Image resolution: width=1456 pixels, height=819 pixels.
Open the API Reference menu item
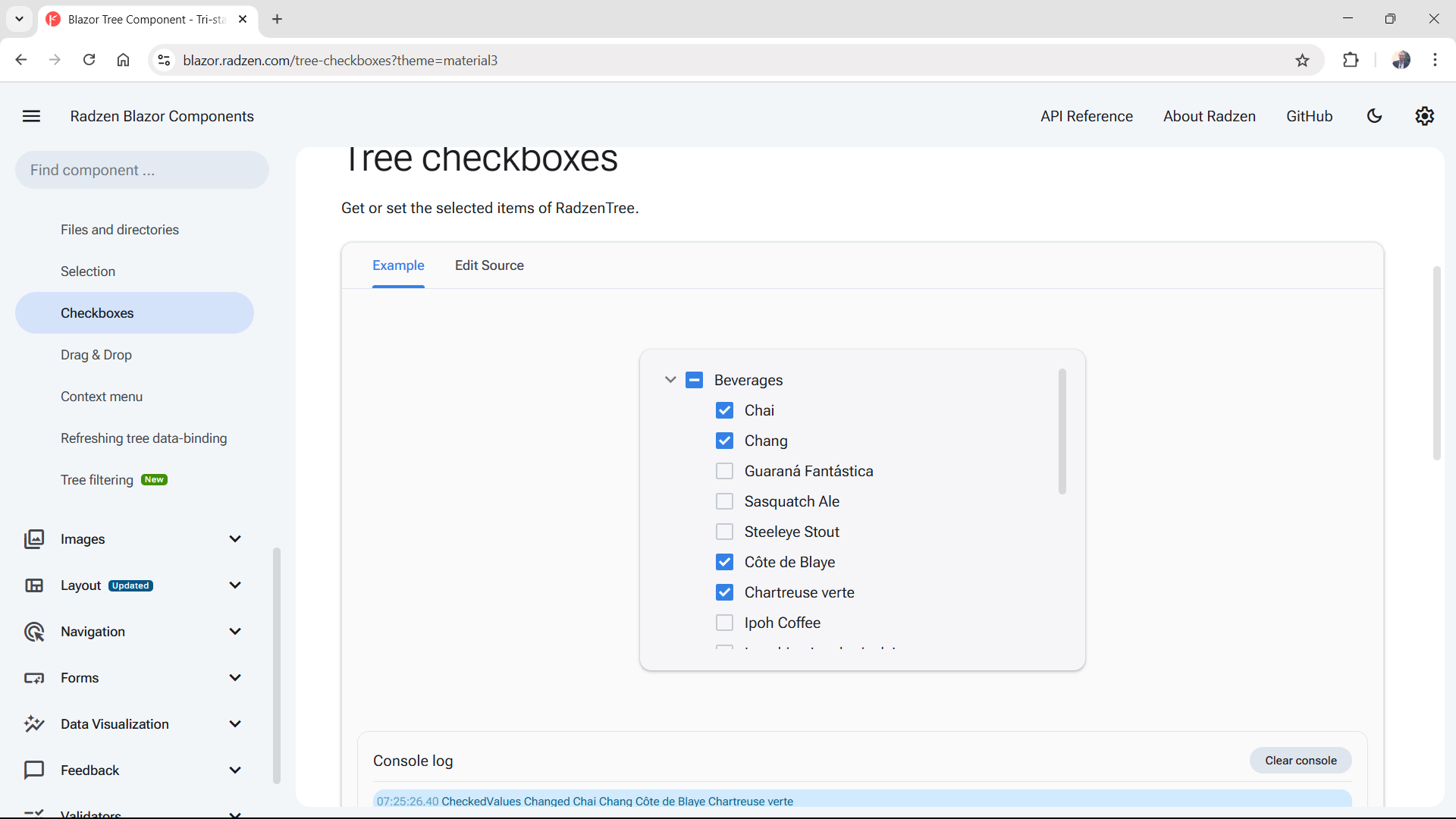tap(1086, 116)
